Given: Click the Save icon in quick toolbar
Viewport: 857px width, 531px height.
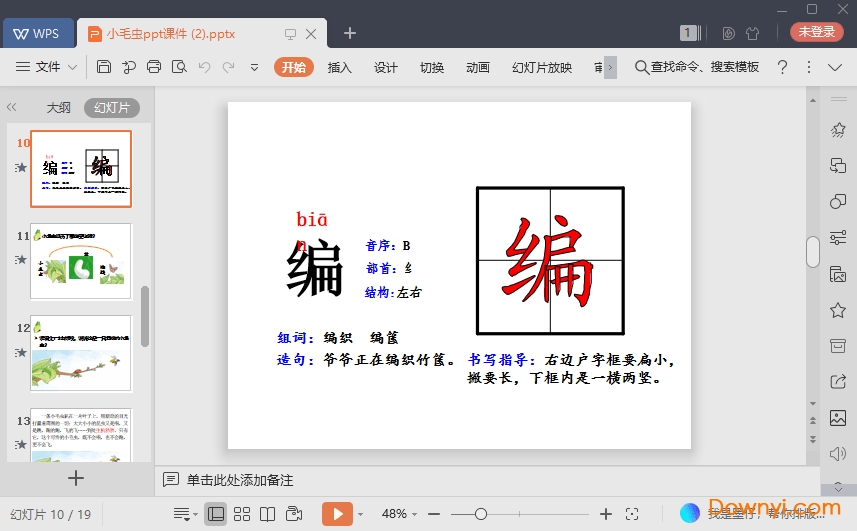Looking at the screenshot, I should tap(104, 67).
